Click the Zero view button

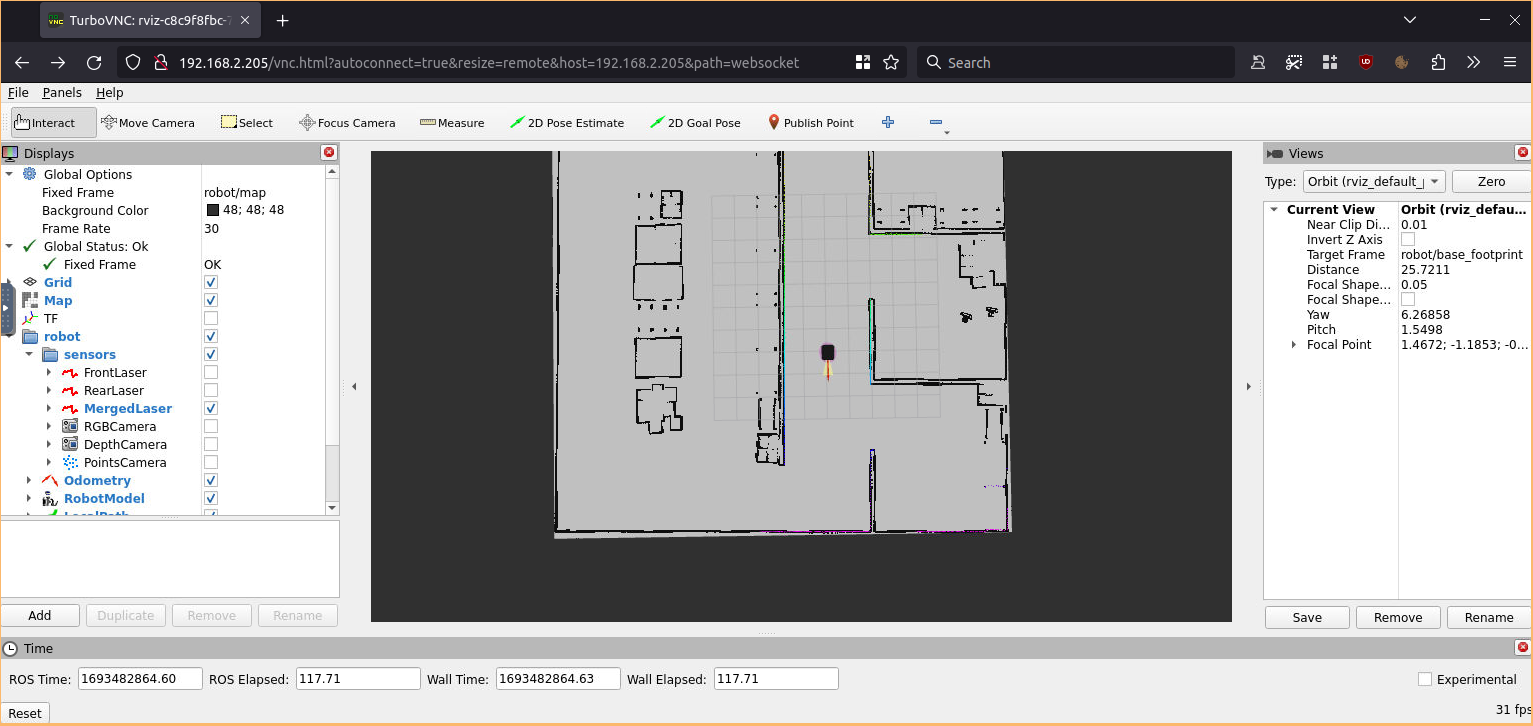(1492, 181)
